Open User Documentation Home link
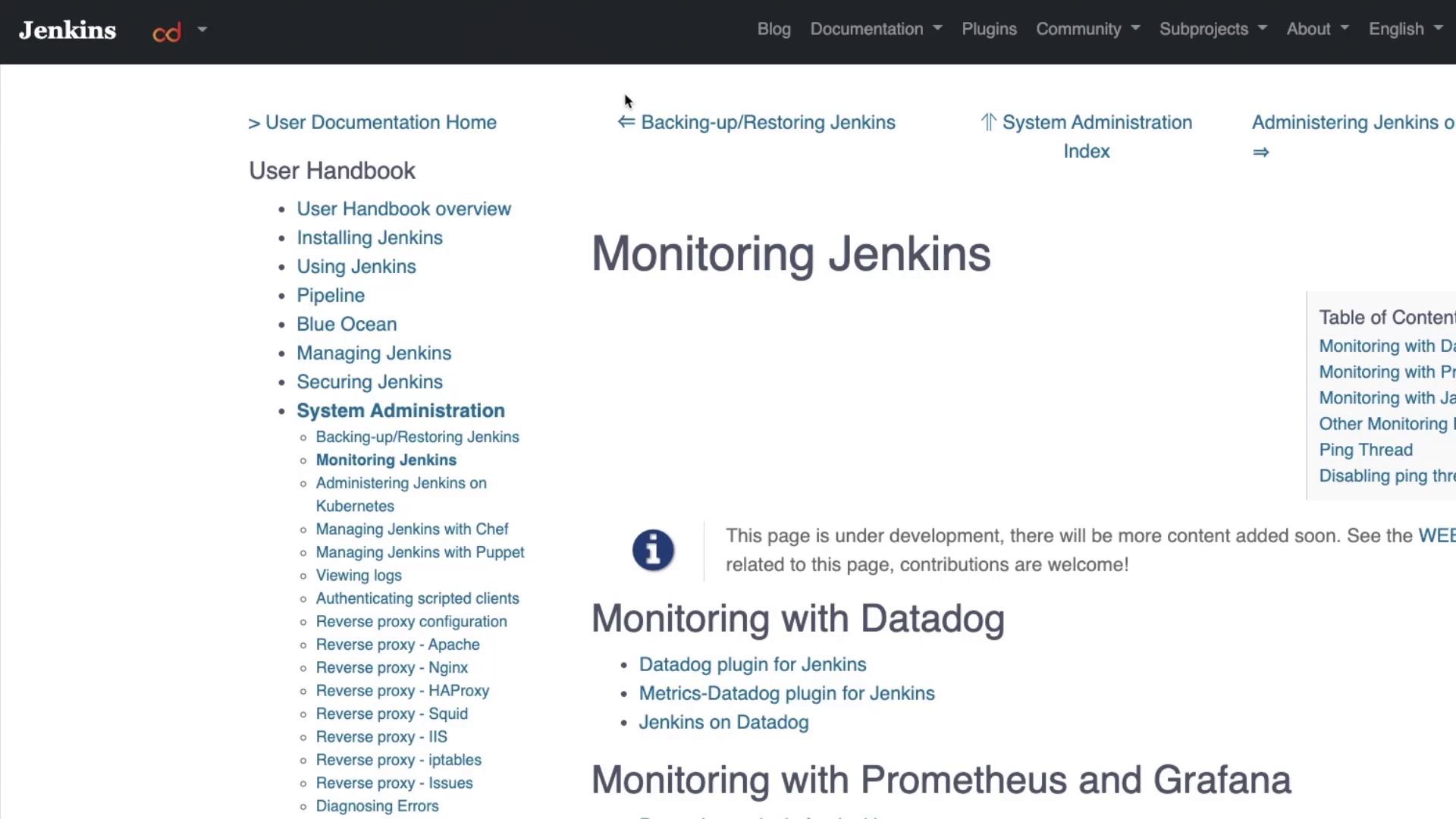 (x=372, y=122)
